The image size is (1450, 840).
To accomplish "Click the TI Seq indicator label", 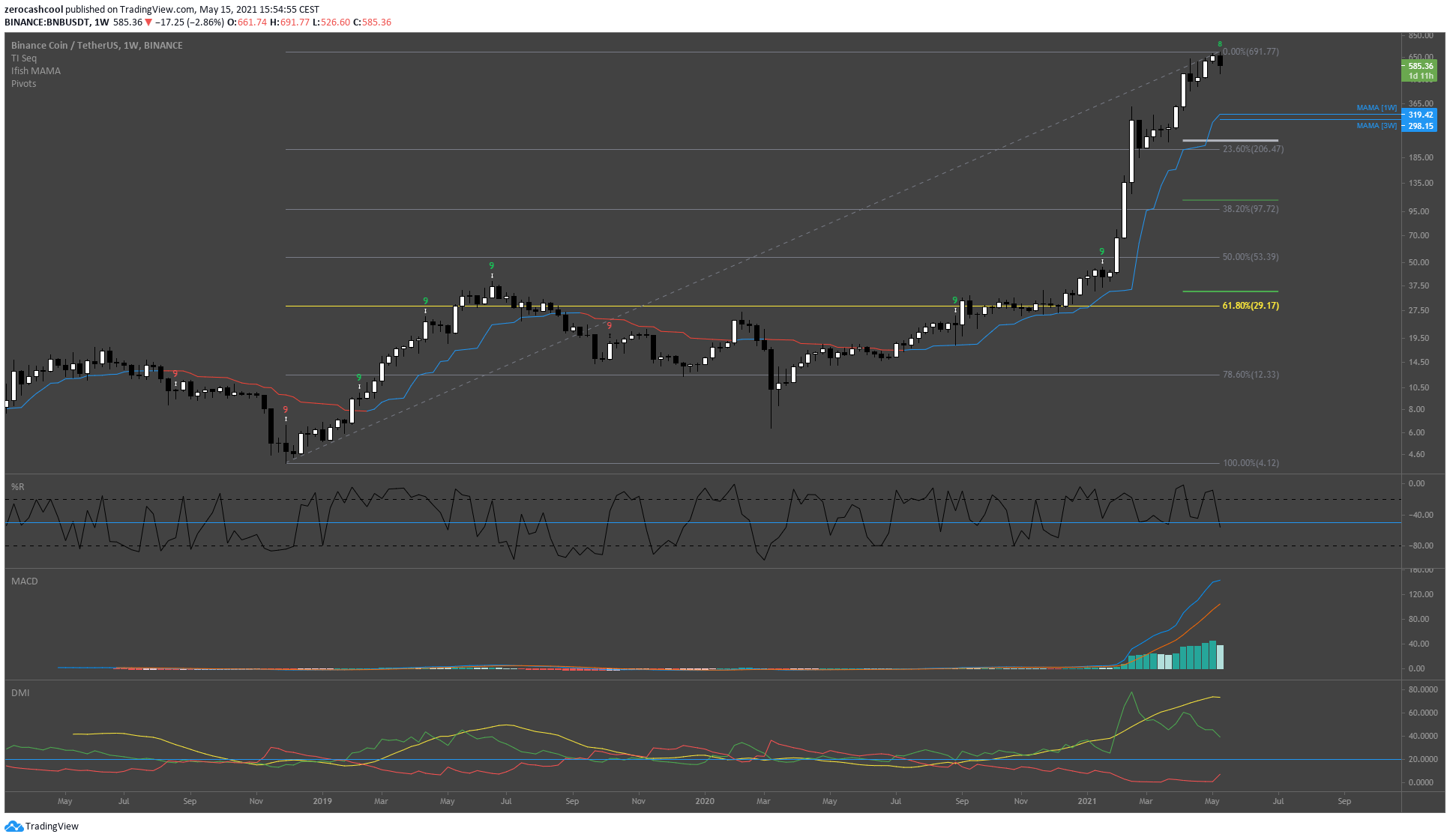I will coord(24,58).
